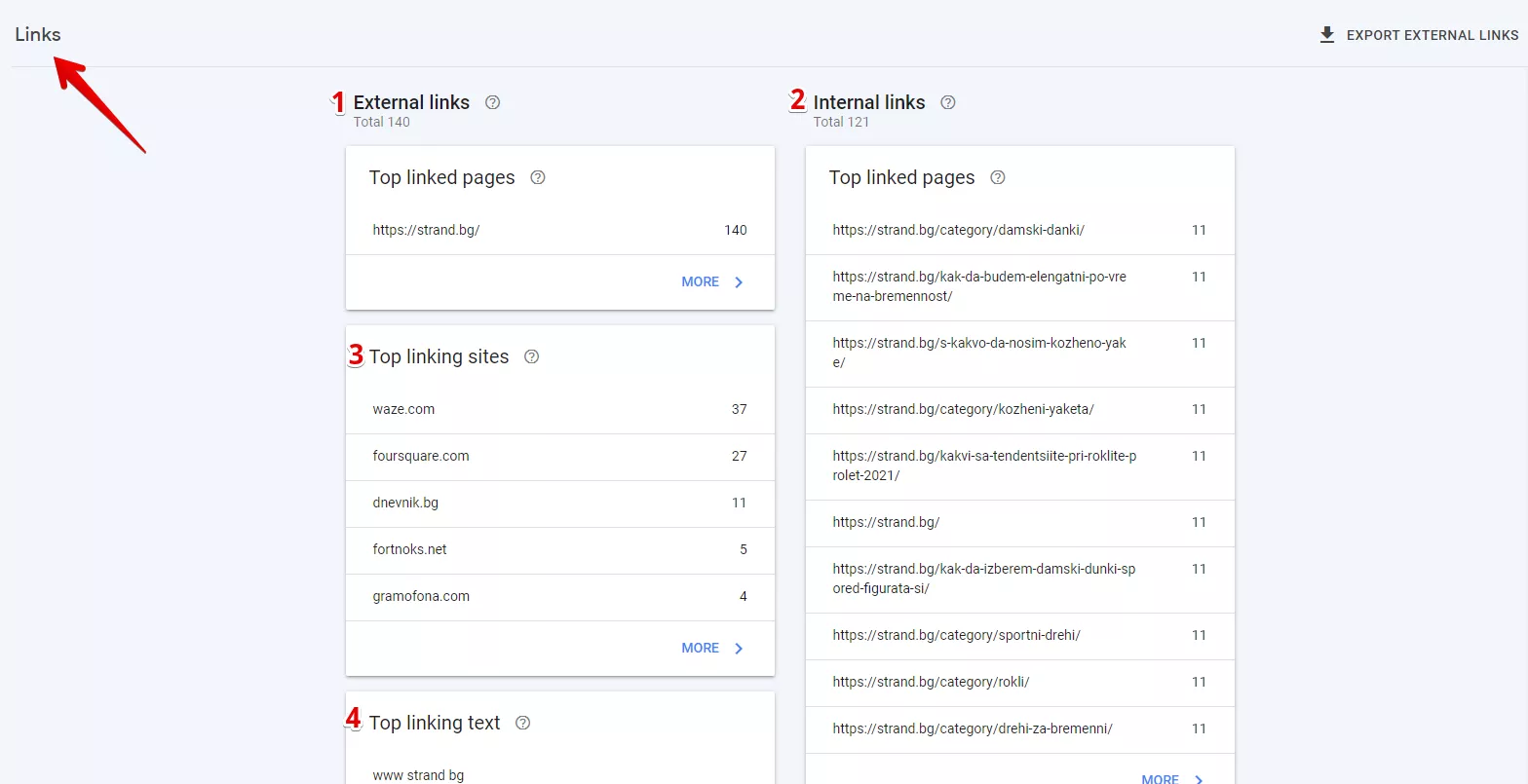Open category/kozheni-yaketa row

[1020, 410]
